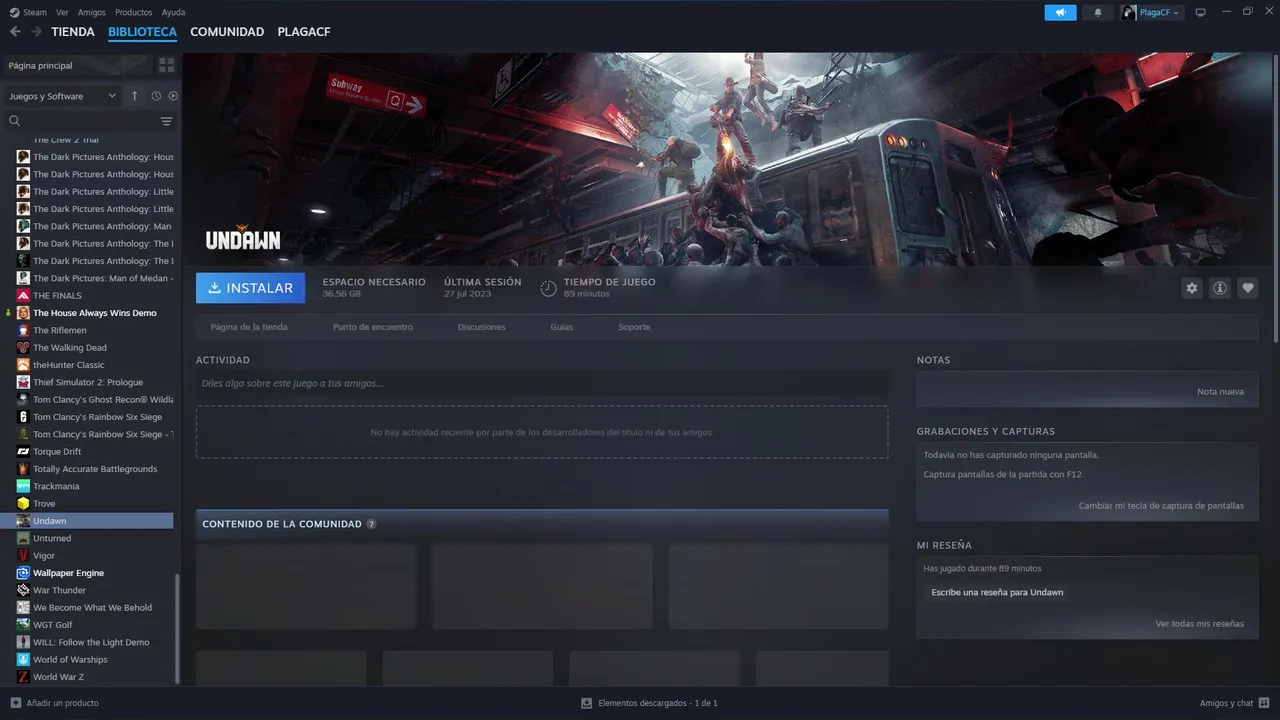
Task: Click the library search magnifier icon
Action: [x=15, y=121]
